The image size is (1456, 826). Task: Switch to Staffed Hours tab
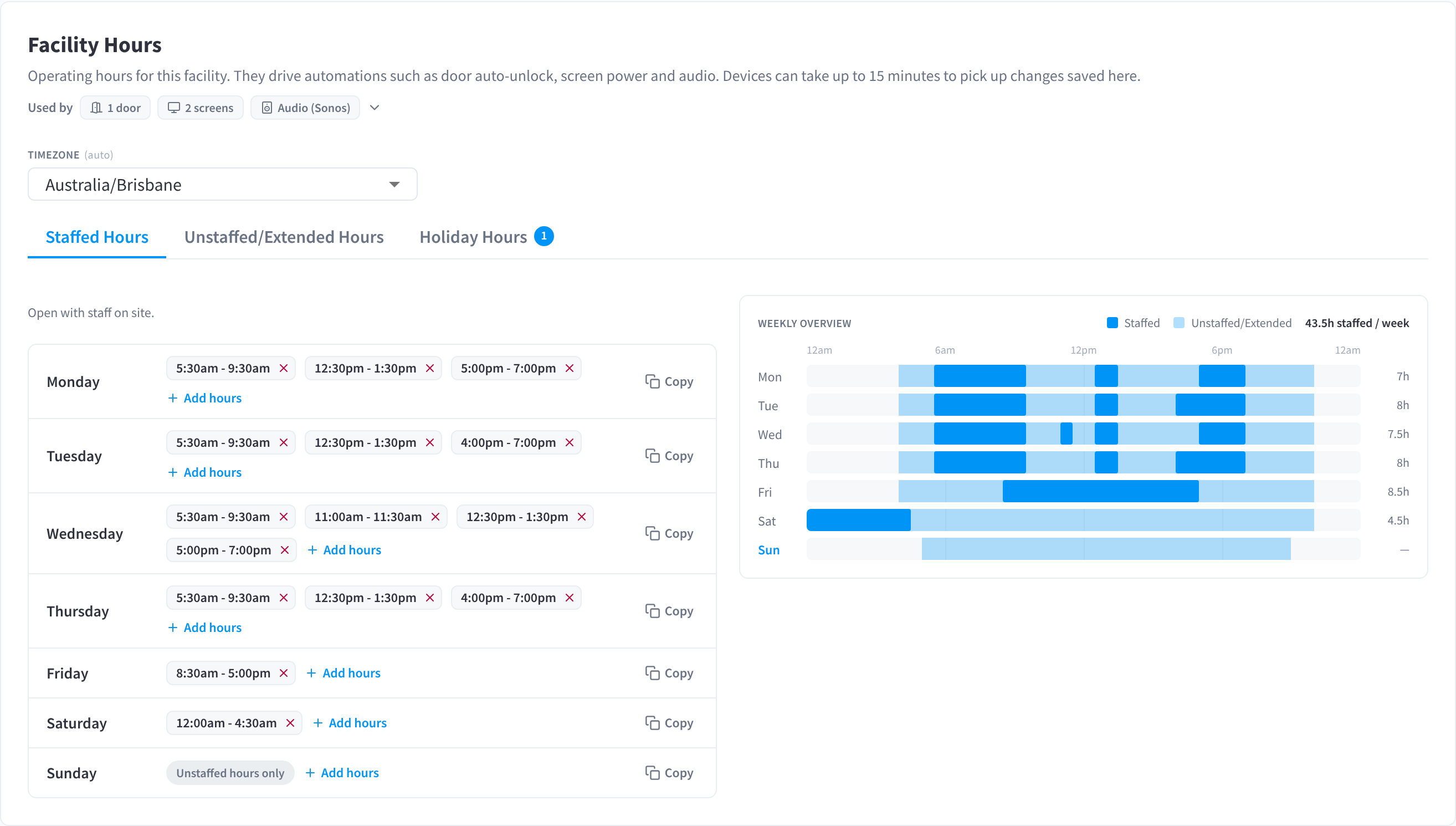point(97,237)
